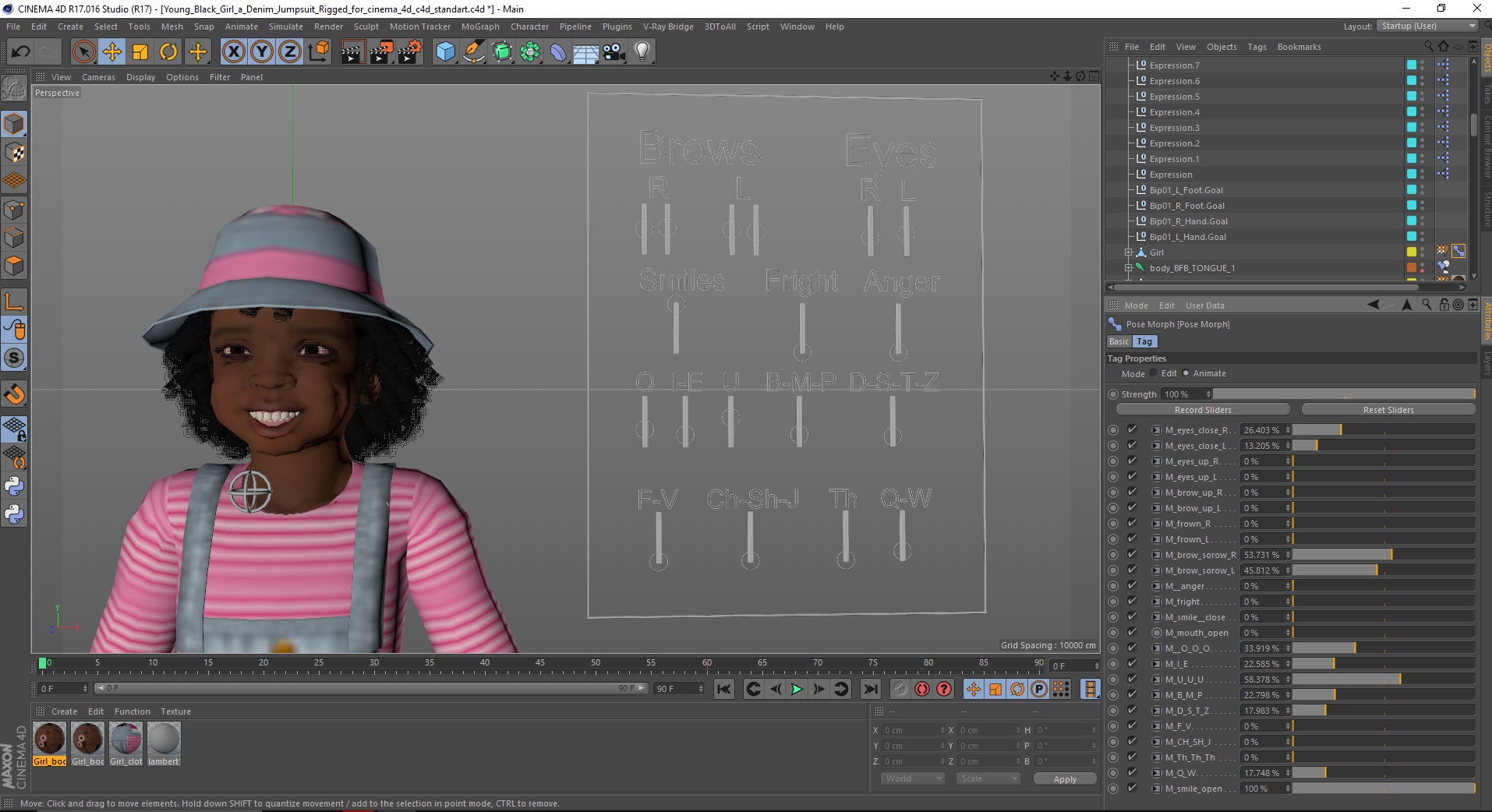
Task: Open the Scale mode dropdown
Action: pyautogui.click(x=988, y=778)
